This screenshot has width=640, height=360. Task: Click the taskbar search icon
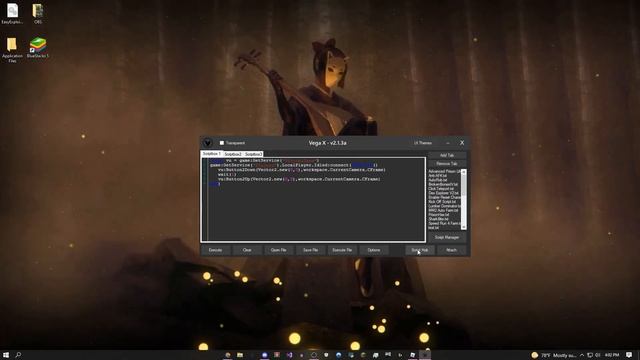pos(18,355)
